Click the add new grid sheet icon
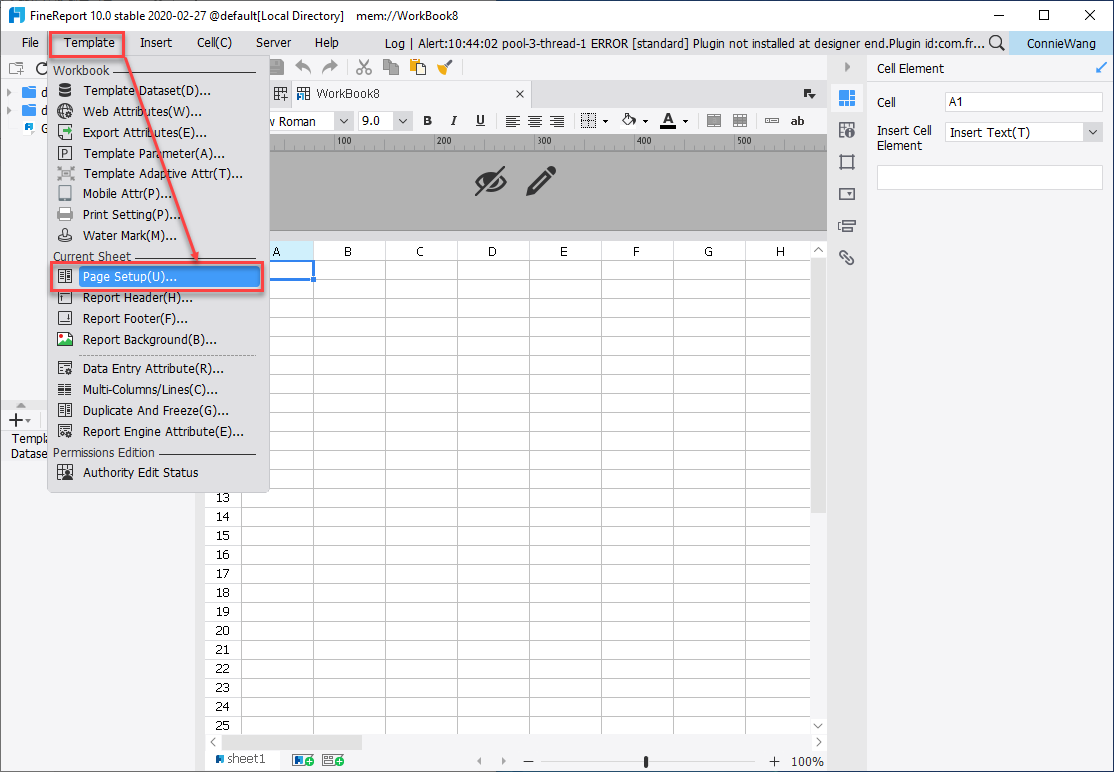1114x772 pixels. click(303, 759)
